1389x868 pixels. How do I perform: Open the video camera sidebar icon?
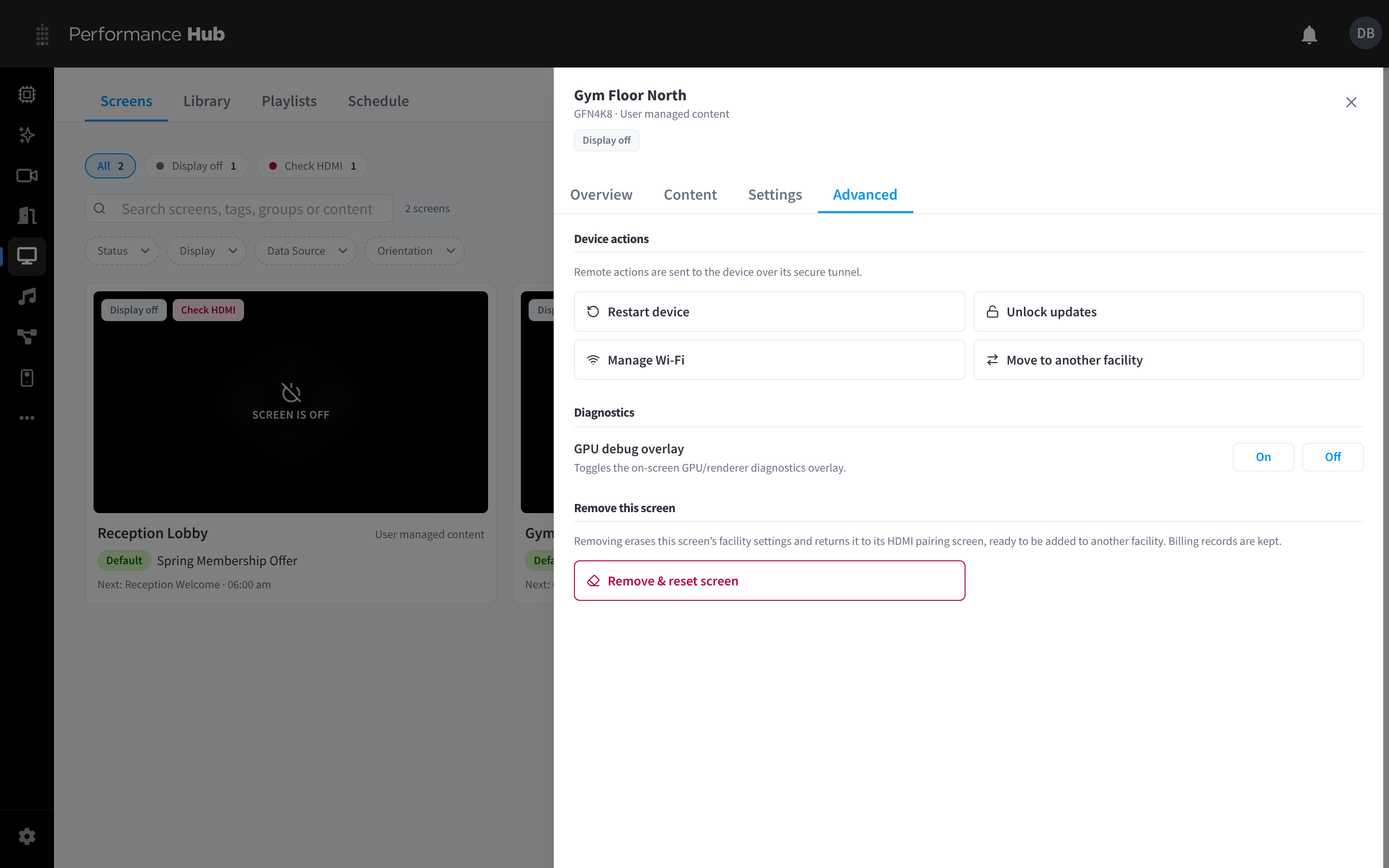click(27, 176)
